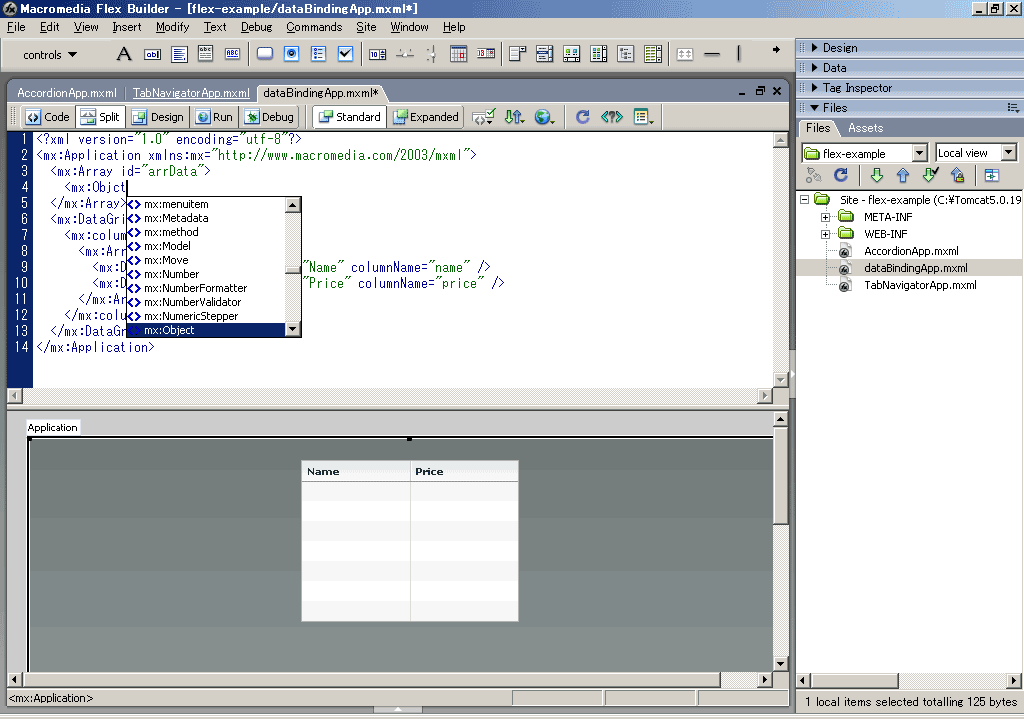Open the Insert menu
The image size is (1024, 719).
tap(127, 27)
